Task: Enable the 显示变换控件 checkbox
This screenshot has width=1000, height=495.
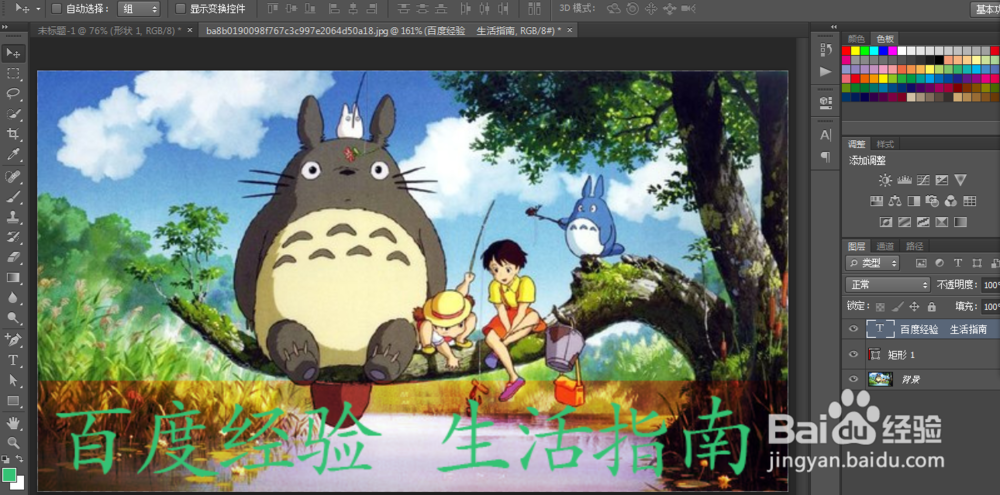Action: 180,9
